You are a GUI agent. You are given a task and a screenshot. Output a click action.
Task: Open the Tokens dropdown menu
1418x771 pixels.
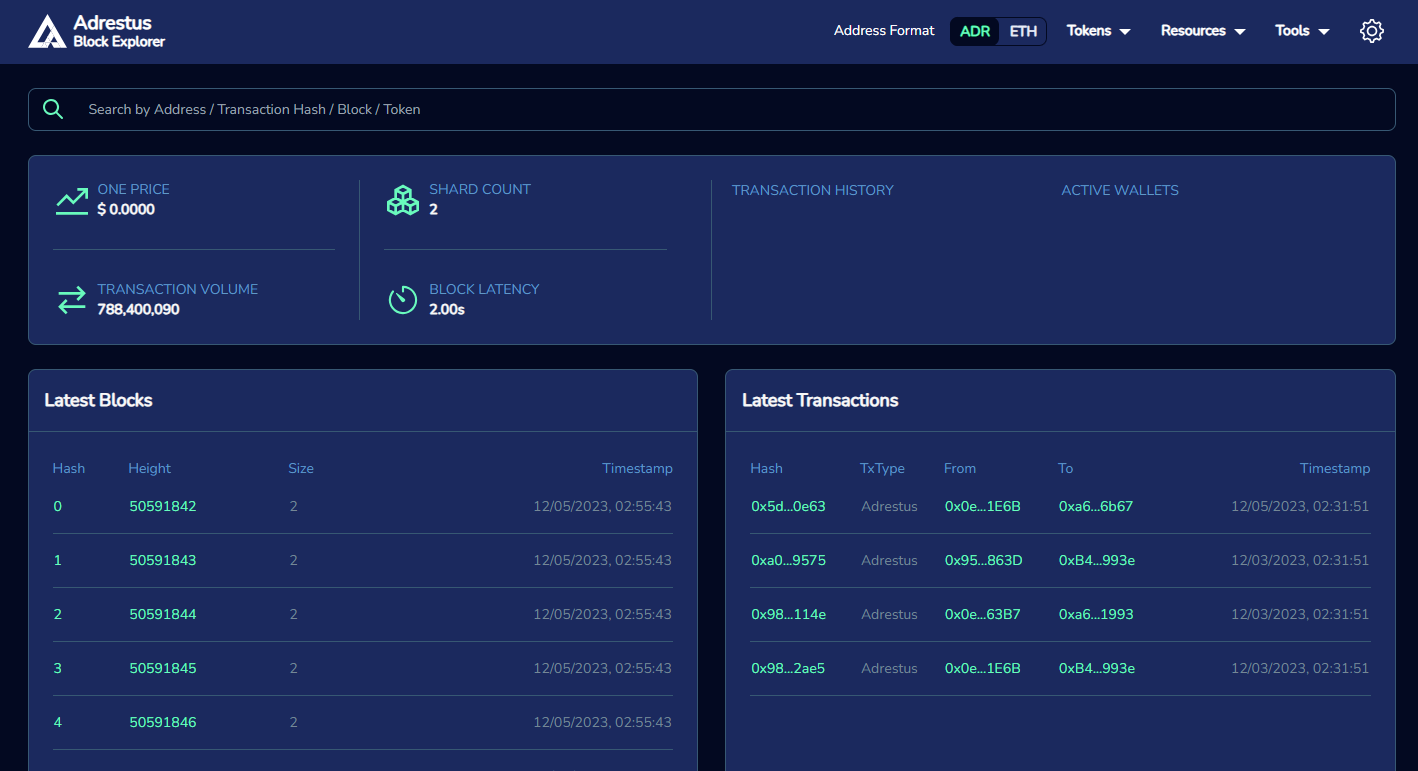coord(1098,31)
